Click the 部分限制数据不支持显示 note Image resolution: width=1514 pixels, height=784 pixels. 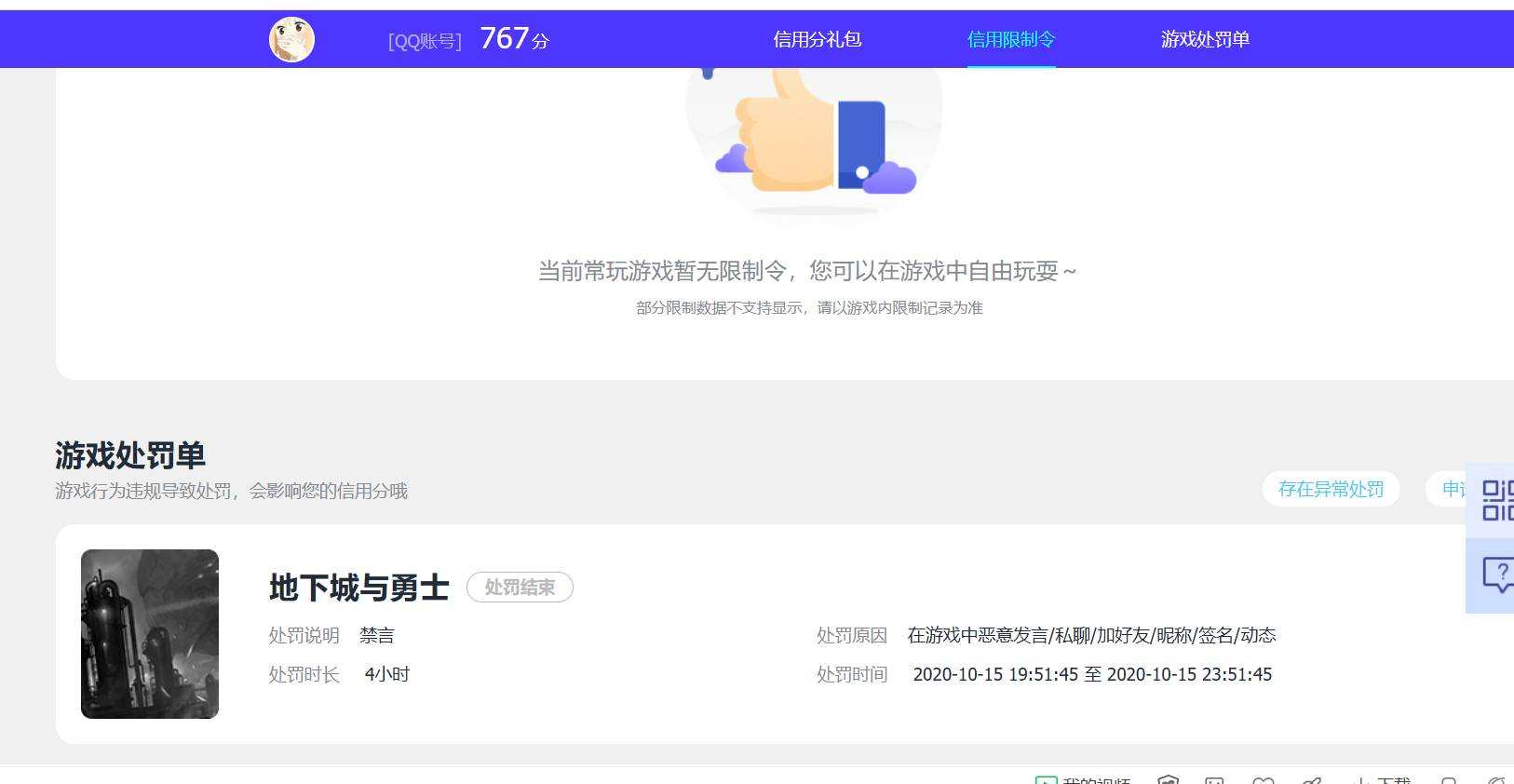pyautogui.click(x=809, y=307)
